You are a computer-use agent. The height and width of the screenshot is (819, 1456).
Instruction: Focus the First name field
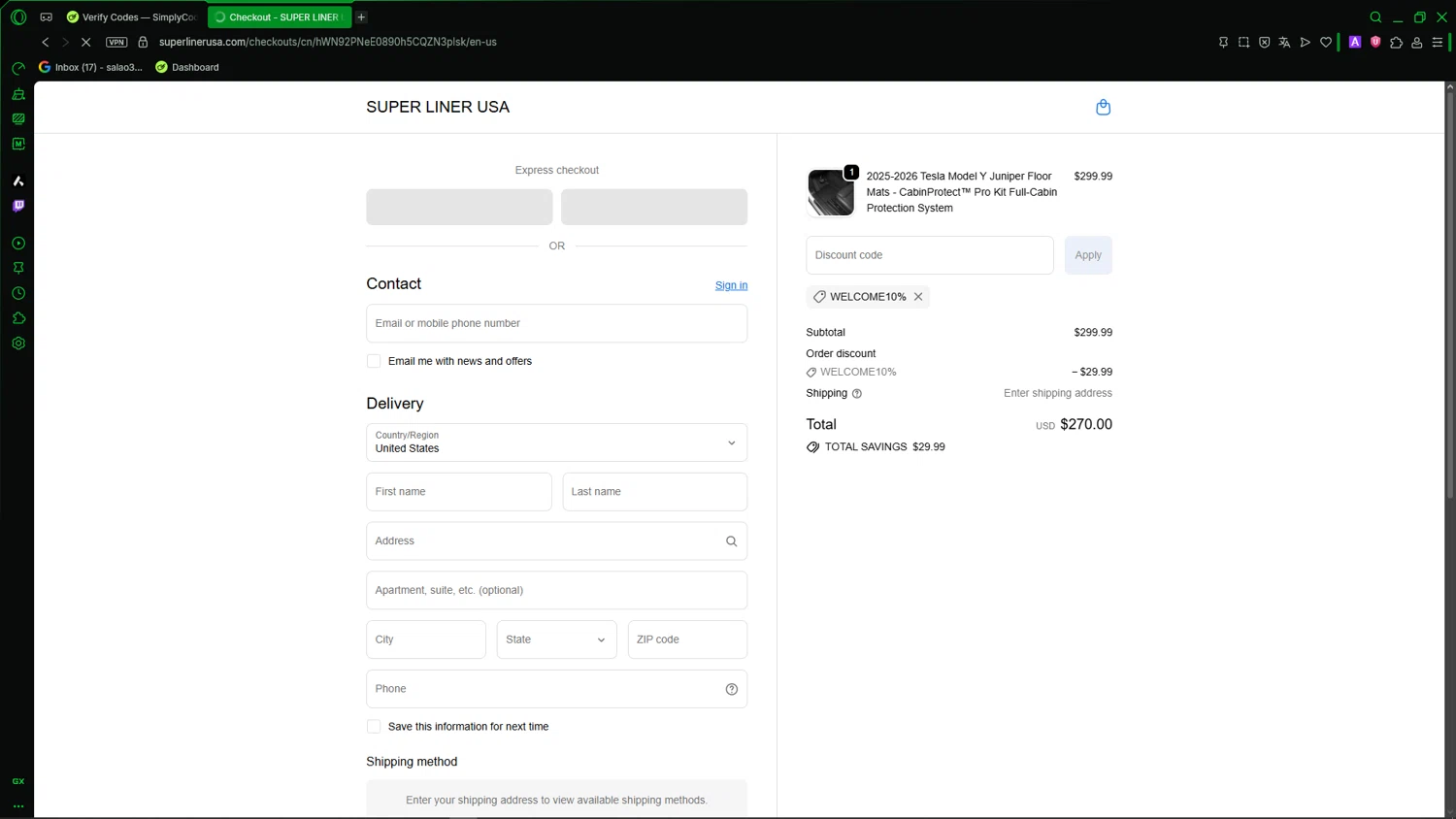point(459,492)
